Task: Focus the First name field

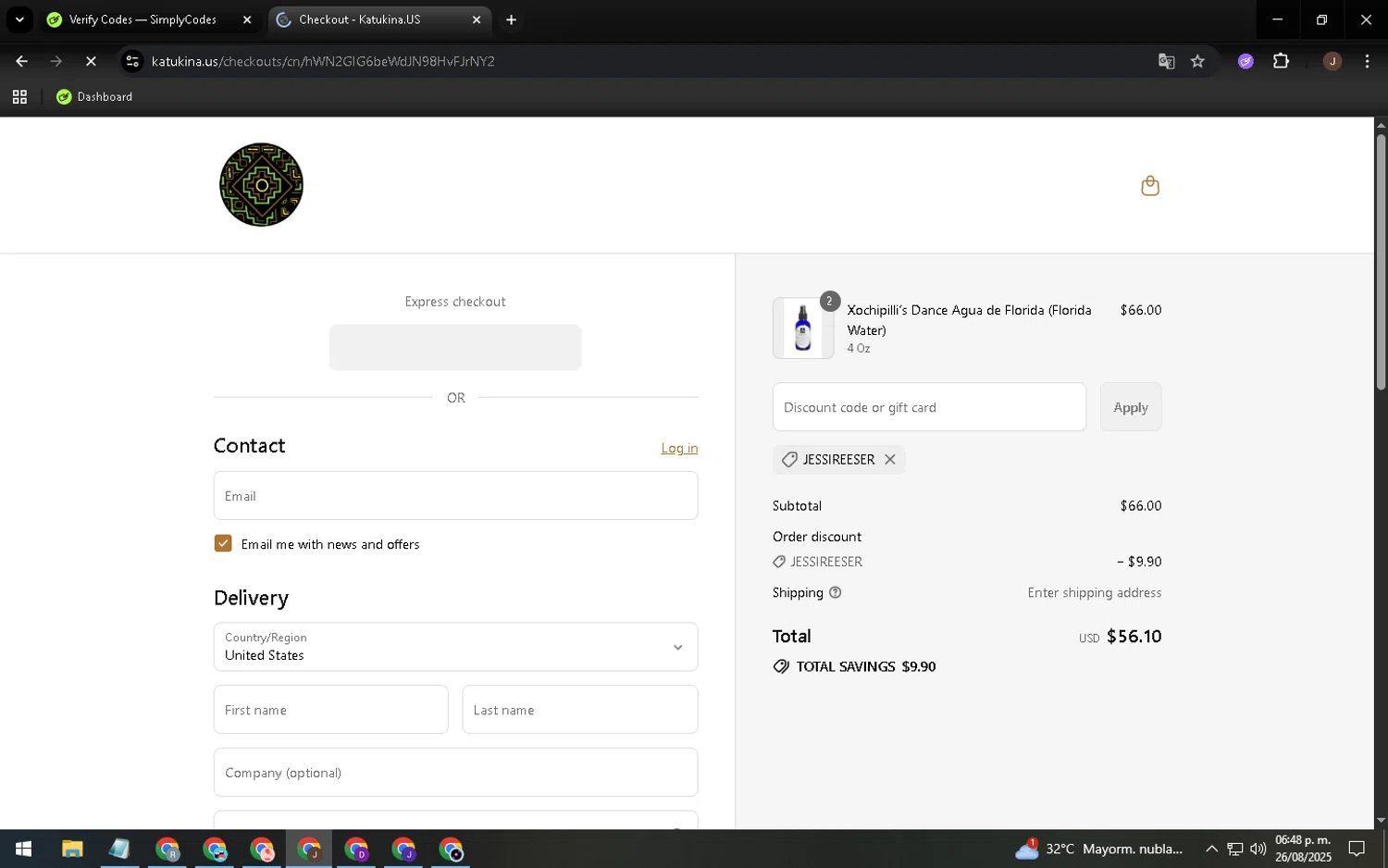Action: point(330,710)
